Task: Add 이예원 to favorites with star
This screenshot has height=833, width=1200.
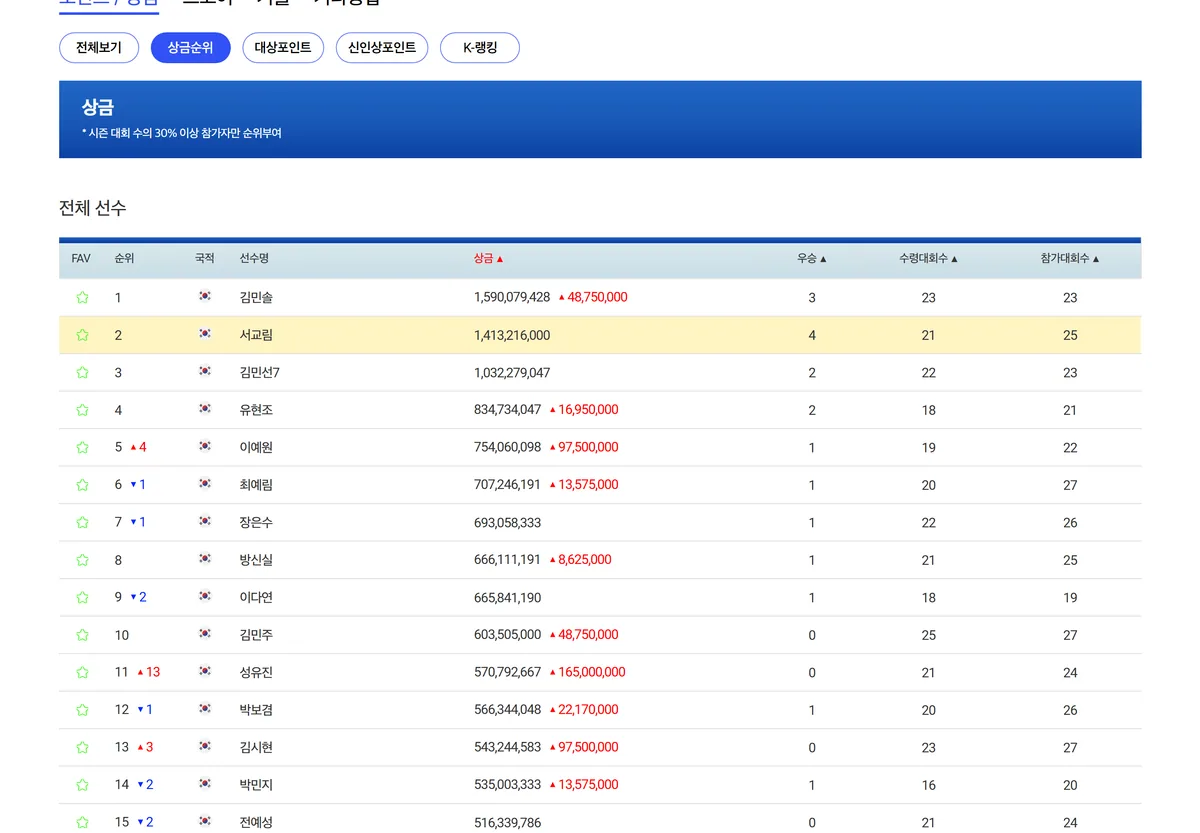Action: coord(82,448)
